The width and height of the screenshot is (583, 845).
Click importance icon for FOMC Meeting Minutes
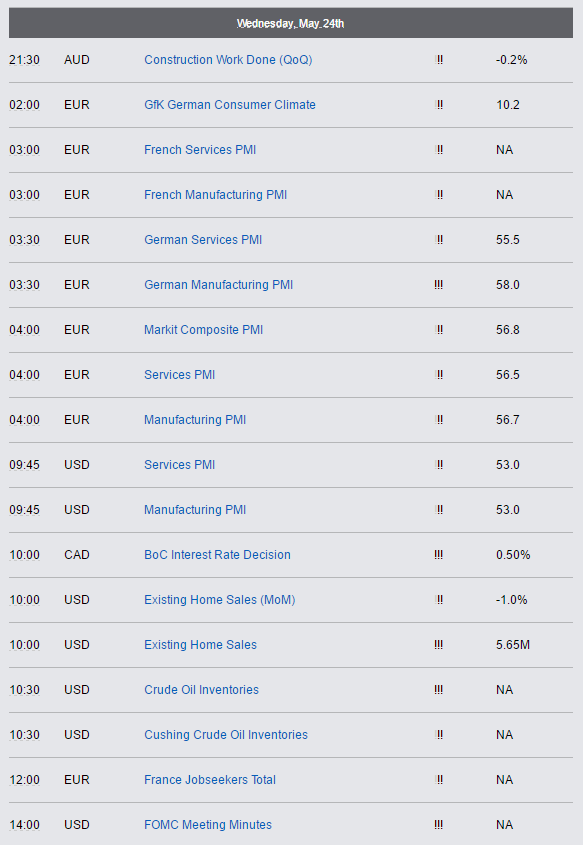(x=439, y=825)
